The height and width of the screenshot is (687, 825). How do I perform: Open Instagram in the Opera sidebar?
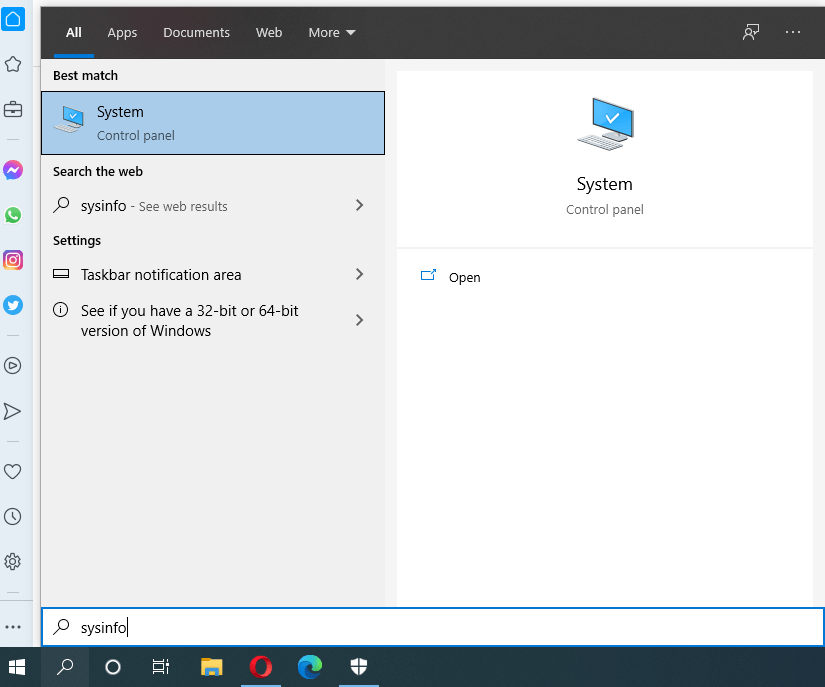pyautogui.click(x=13, y=260)
